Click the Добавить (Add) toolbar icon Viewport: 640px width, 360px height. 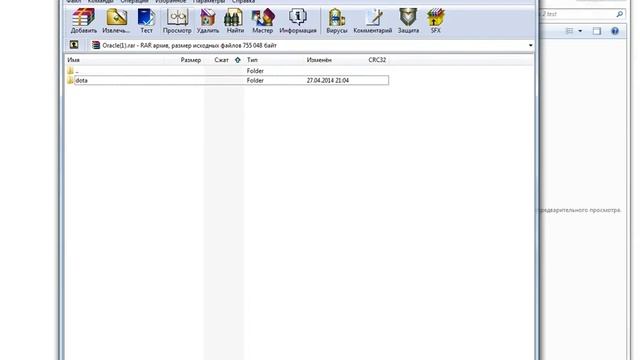click(x=84, y=21)
